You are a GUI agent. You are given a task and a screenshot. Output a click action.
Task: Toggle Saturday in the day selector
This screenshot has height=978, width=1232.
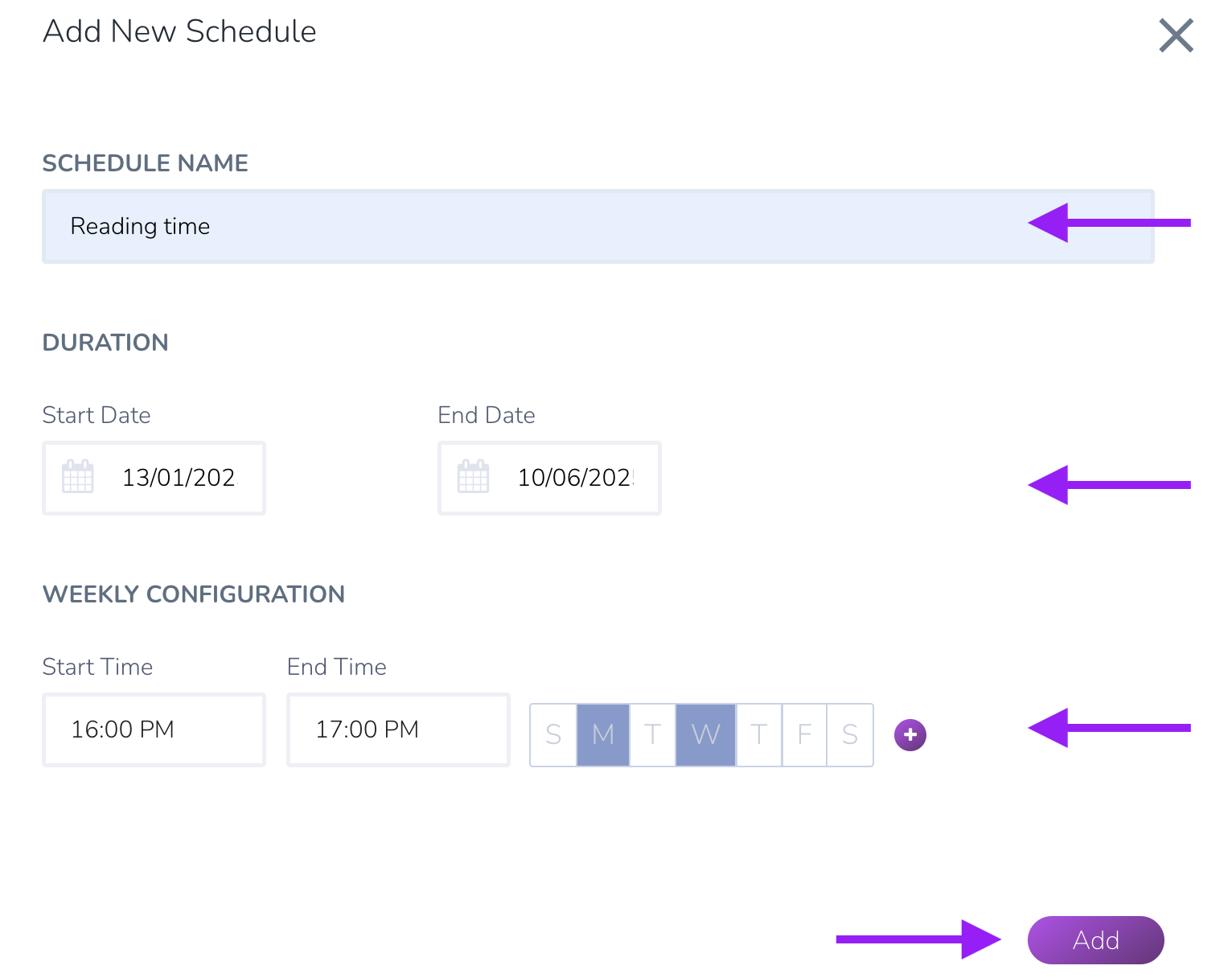click(850, 734)
